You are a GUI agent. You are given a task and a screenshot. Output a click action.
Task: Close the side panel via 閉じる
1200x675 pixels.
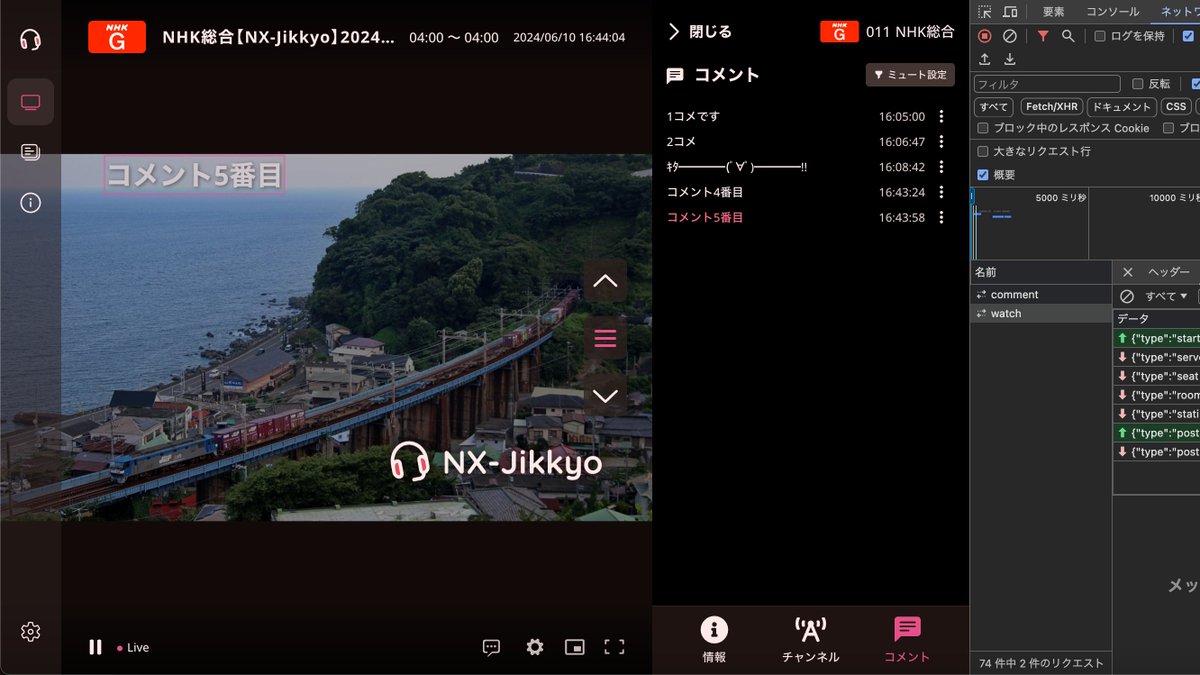700,32
